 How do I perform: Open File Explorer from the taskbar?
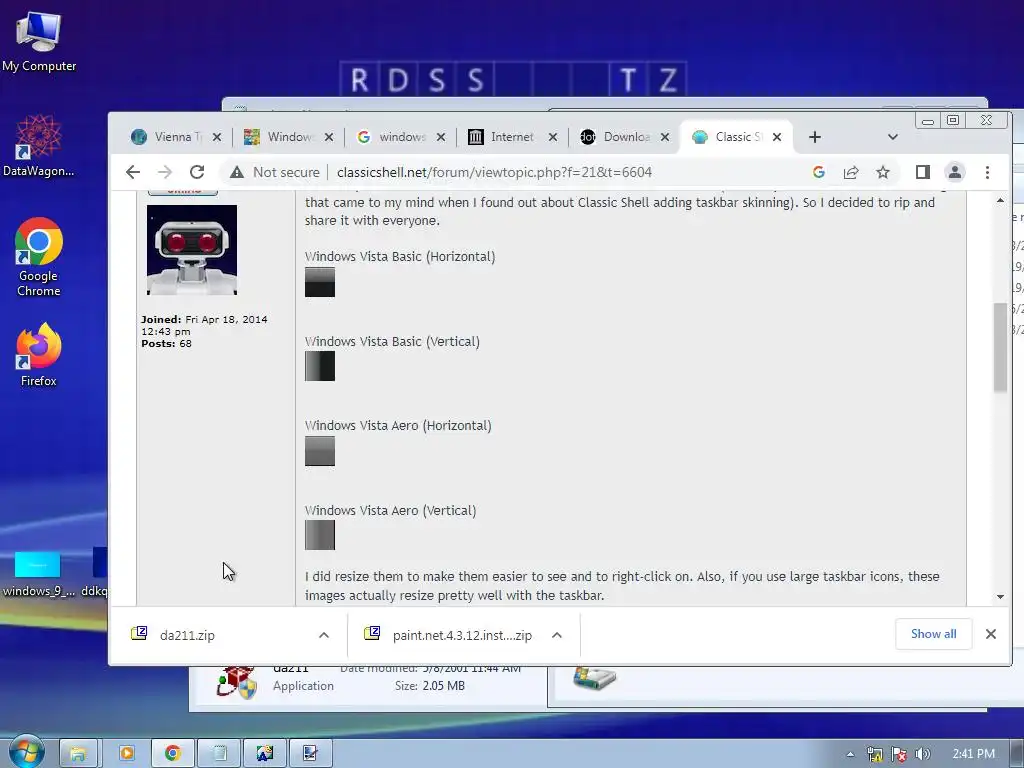click(x=78, y=753)
